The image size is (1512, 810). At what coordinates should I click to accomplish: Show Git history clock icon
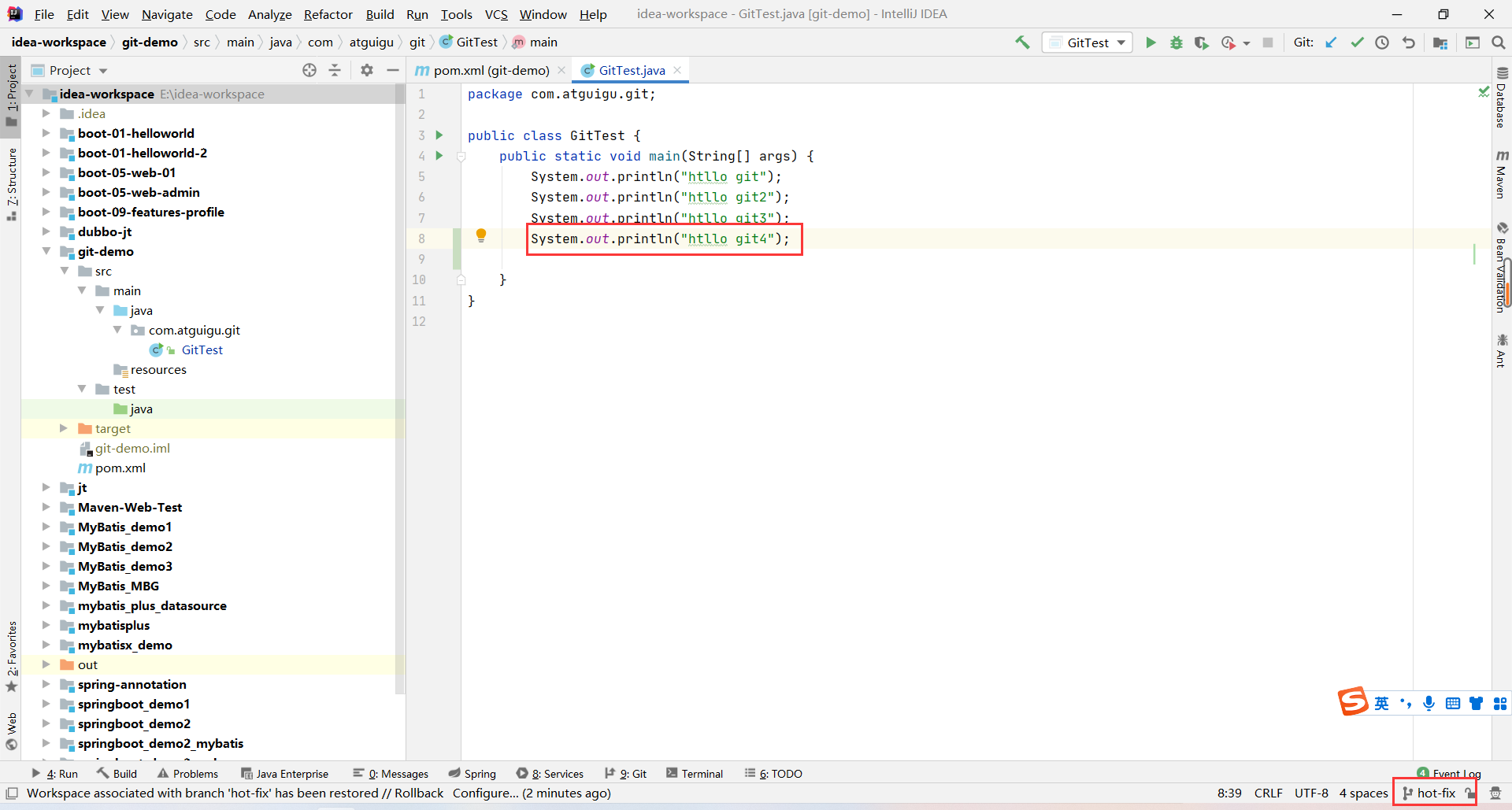[1382, 43]
